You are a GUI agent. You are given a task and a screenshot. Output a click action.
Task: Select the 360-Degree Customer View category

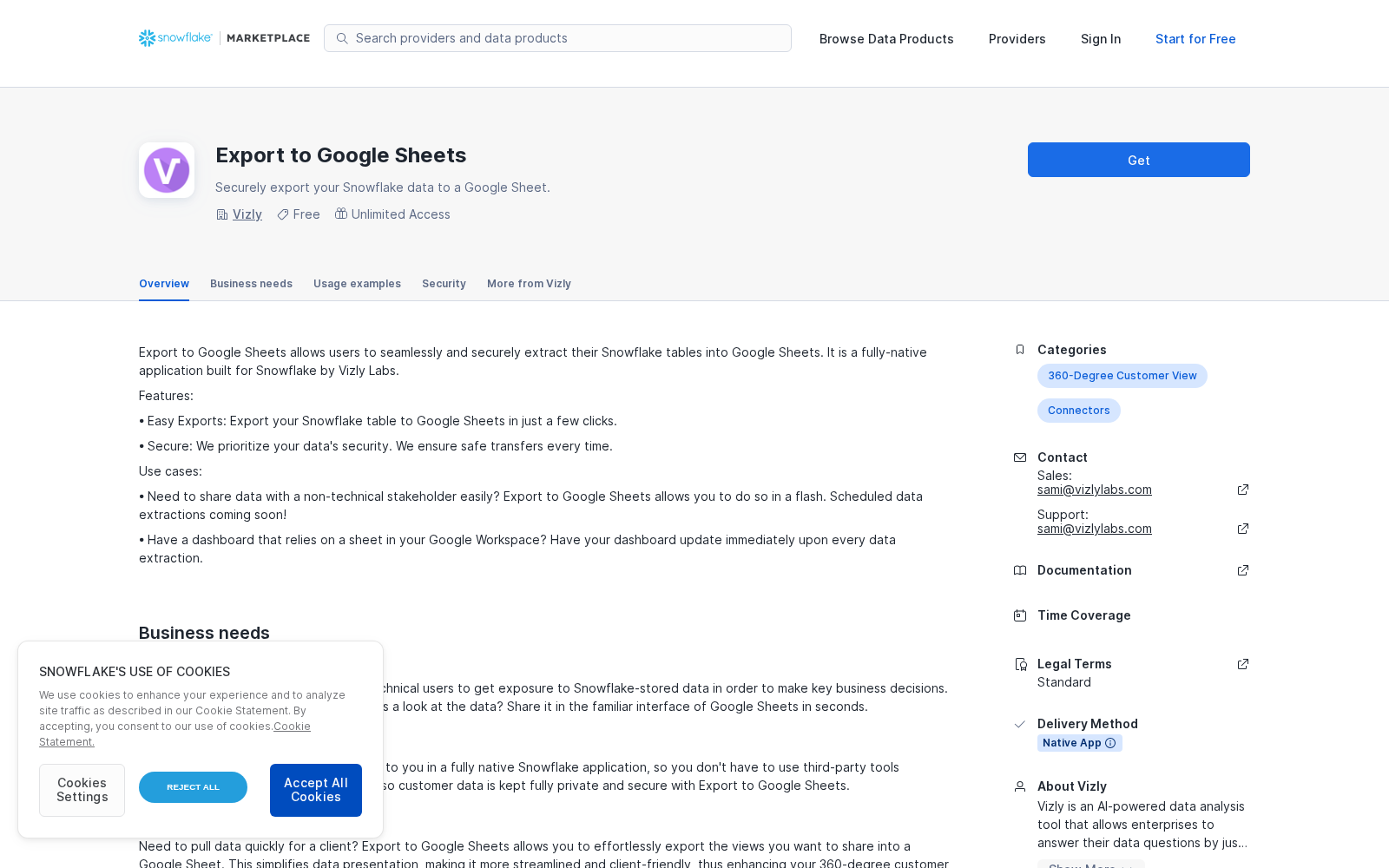1122,376
